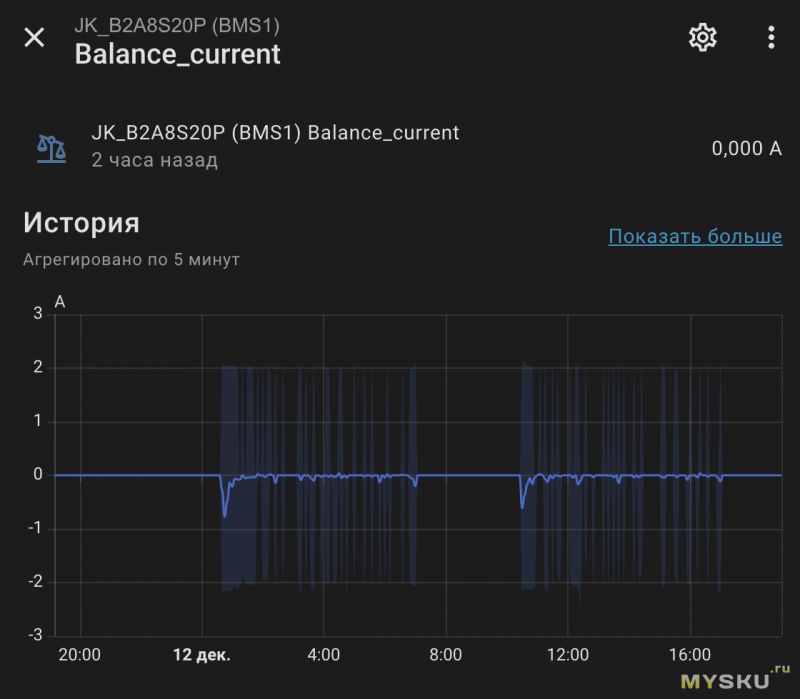
Task: Open the three-dot overflow menu
Action: click(x=770, y=38)
